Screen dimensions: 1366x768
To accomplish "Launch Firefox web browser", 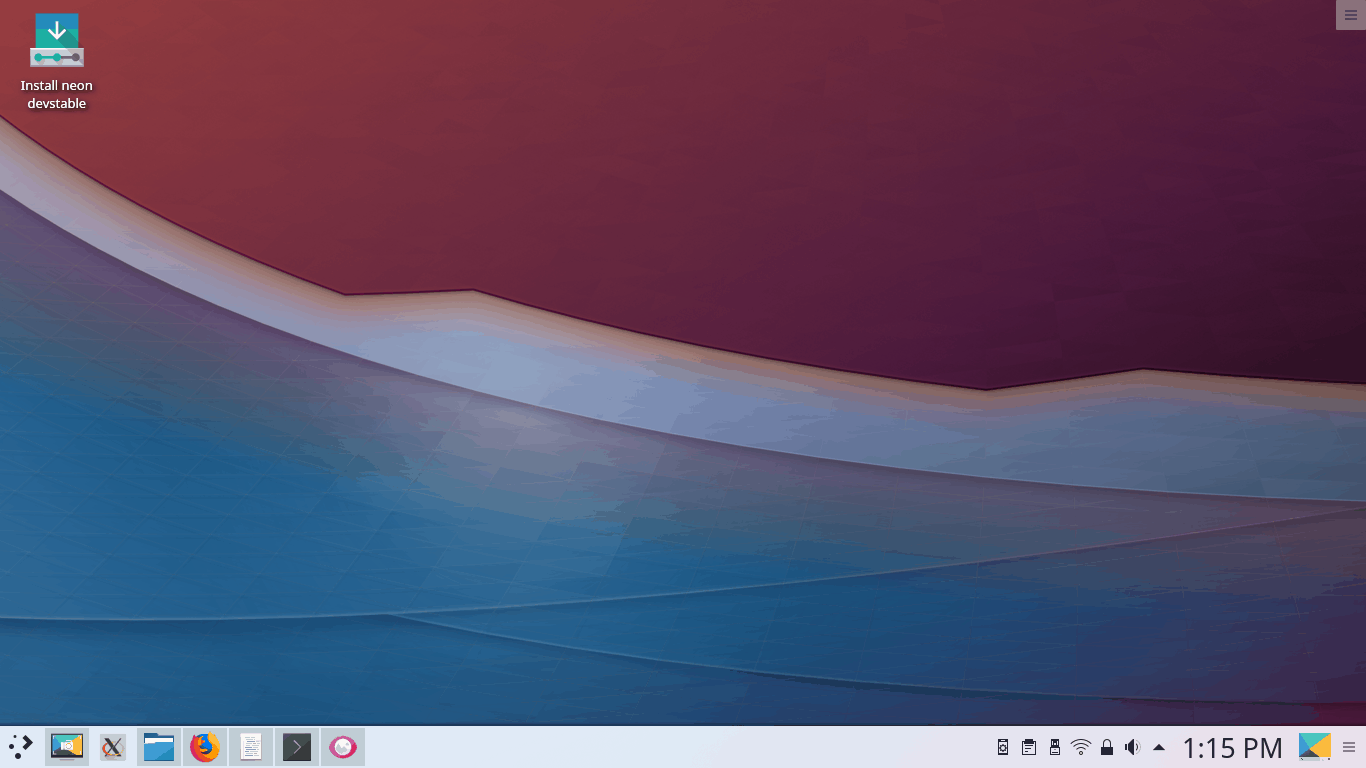I will pos(205,747).
